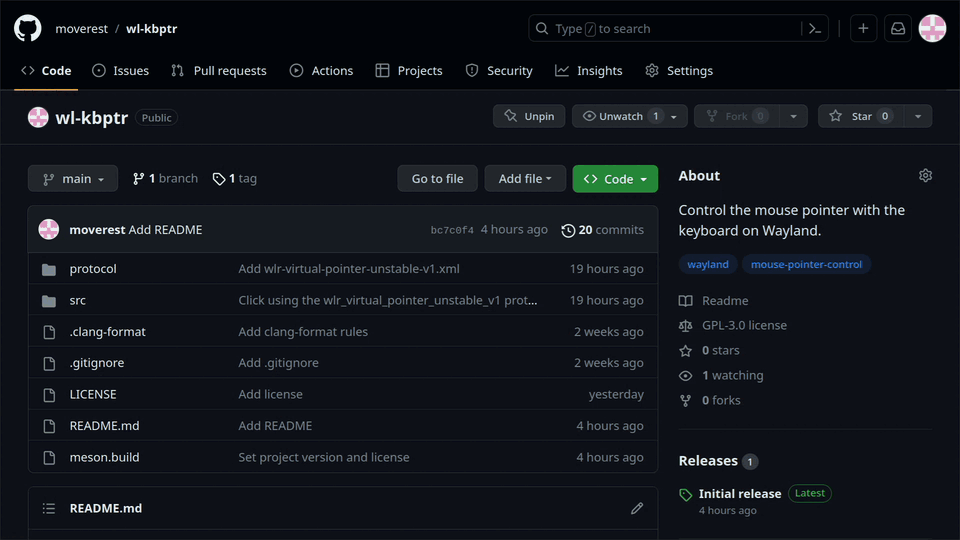
Task: Expand the Add file dropdown
Action: [525, 179]
